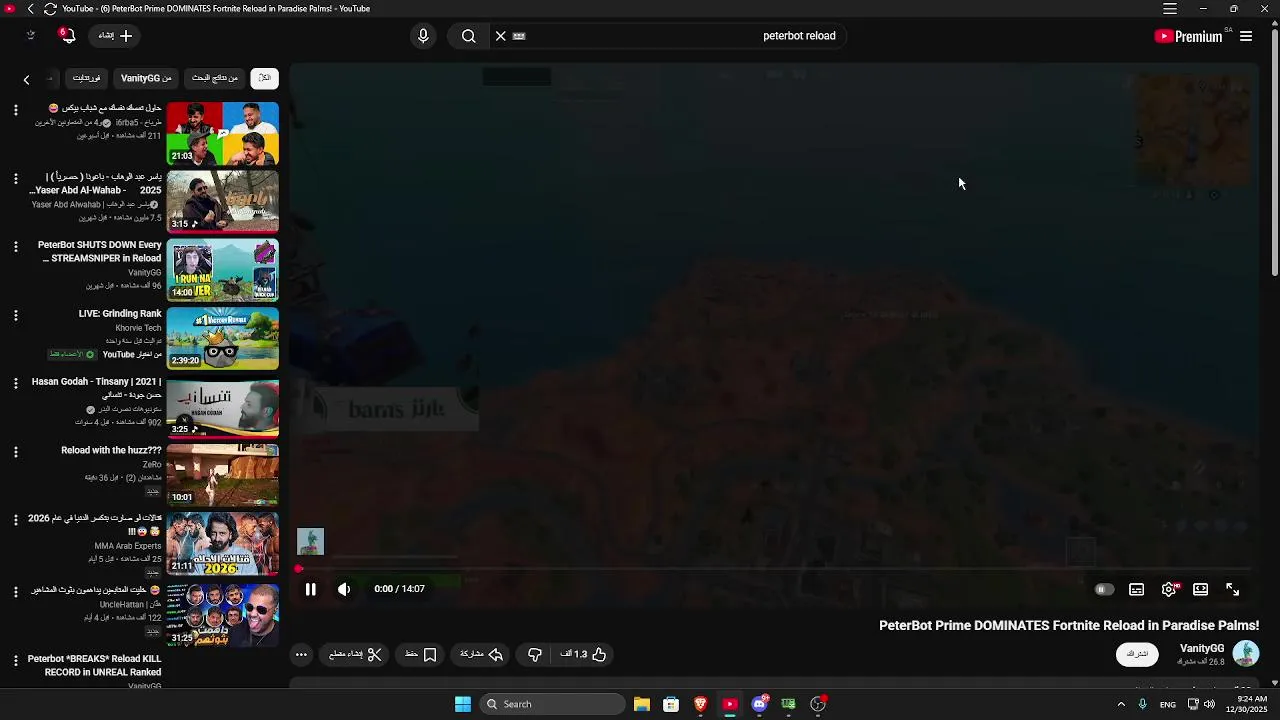
Task: Open the 21:03 video thumbnail
Action: click(x=222, y=133)
